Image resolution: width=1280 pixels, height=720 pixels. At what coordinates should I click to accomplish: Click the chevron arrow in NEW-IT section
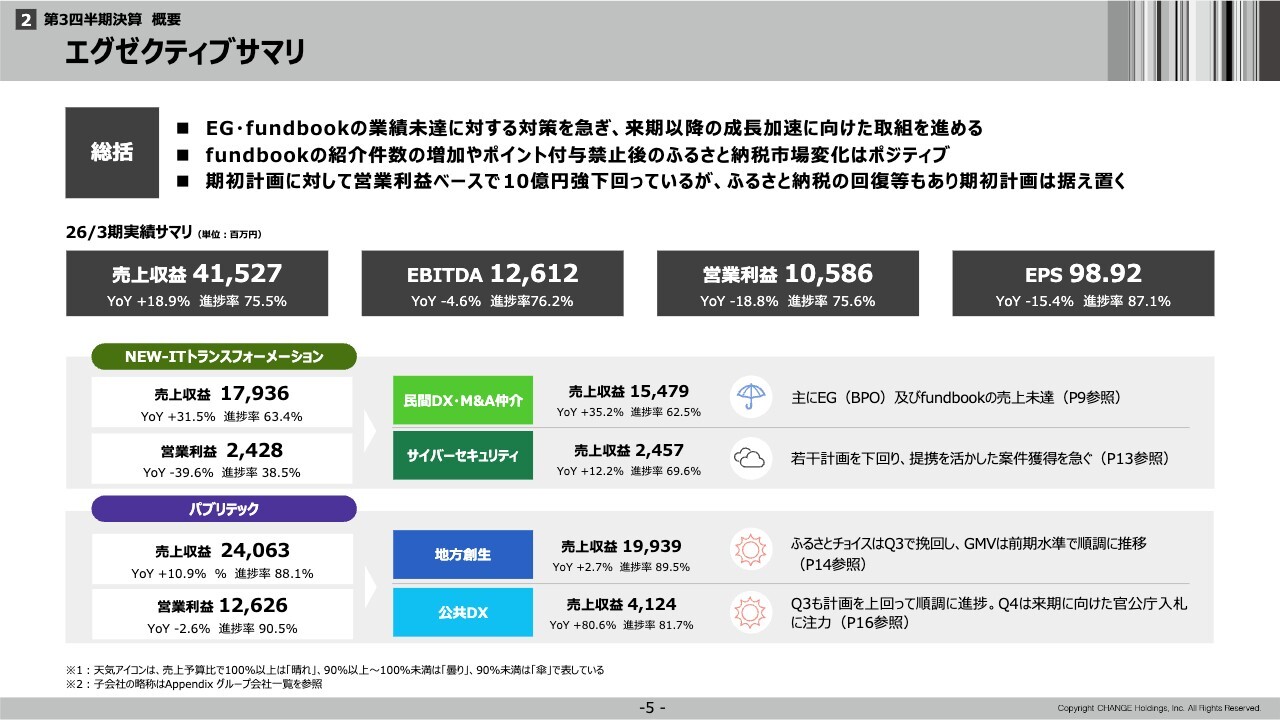click(371, 430)
